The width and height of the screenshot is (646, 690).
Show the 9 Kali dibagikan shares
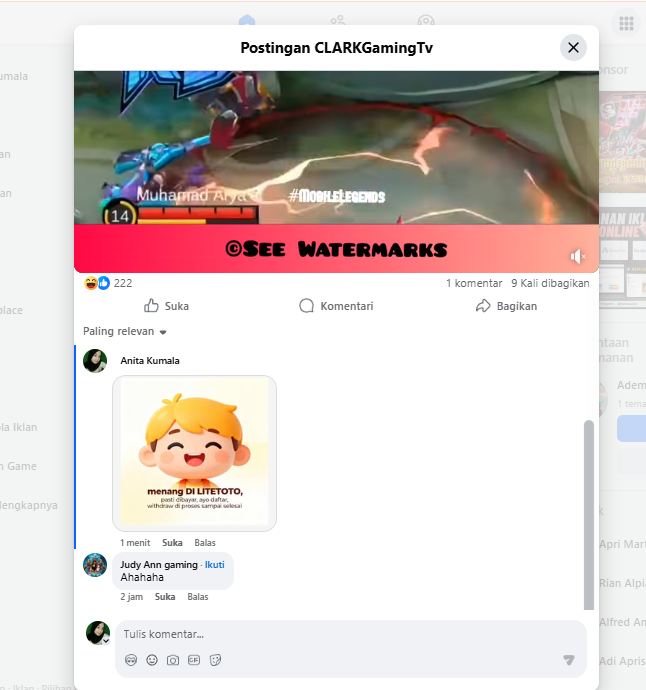pyautogui.click(x=550, y=283)
